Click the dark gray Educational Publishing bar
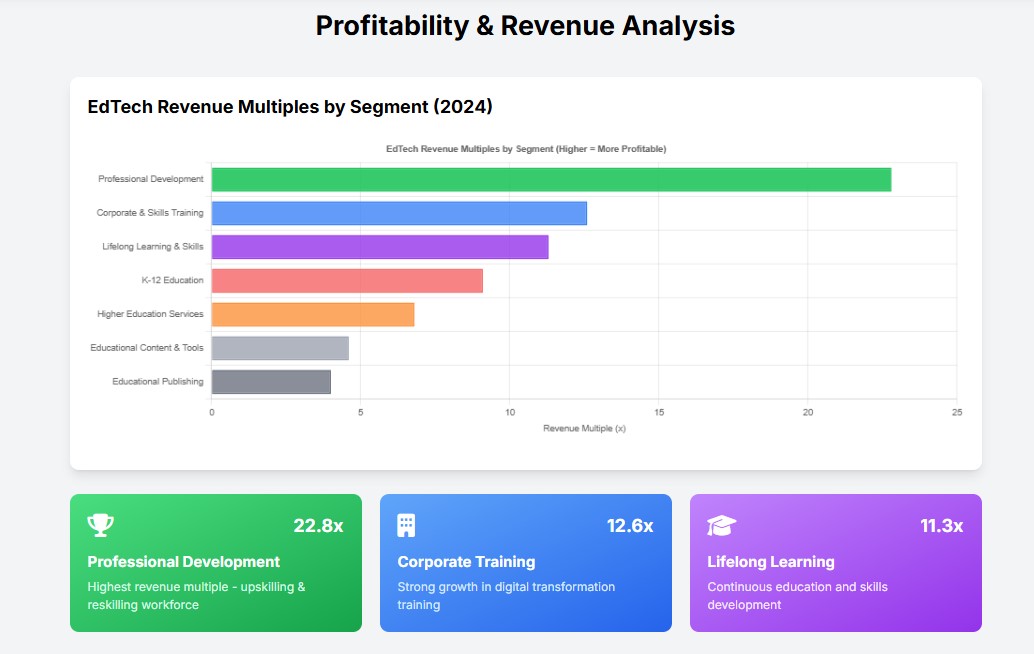1034x654 pixels. click(271, 382)
